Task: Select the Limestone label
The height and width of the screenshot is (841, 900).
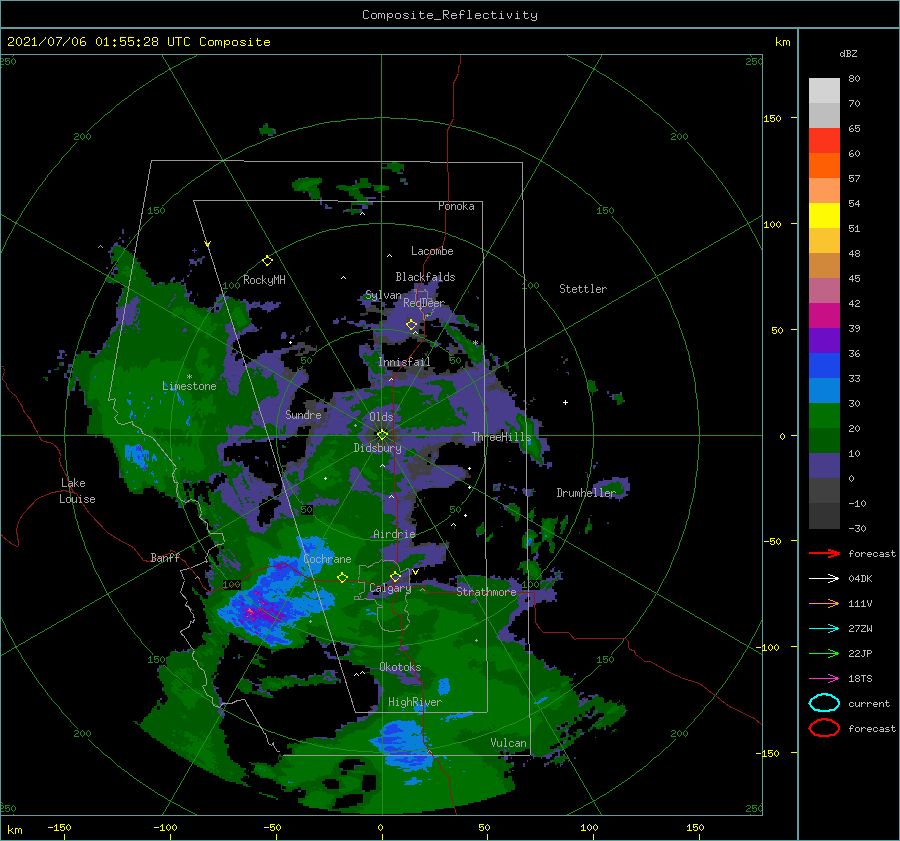Action: [x=189, y=386]
